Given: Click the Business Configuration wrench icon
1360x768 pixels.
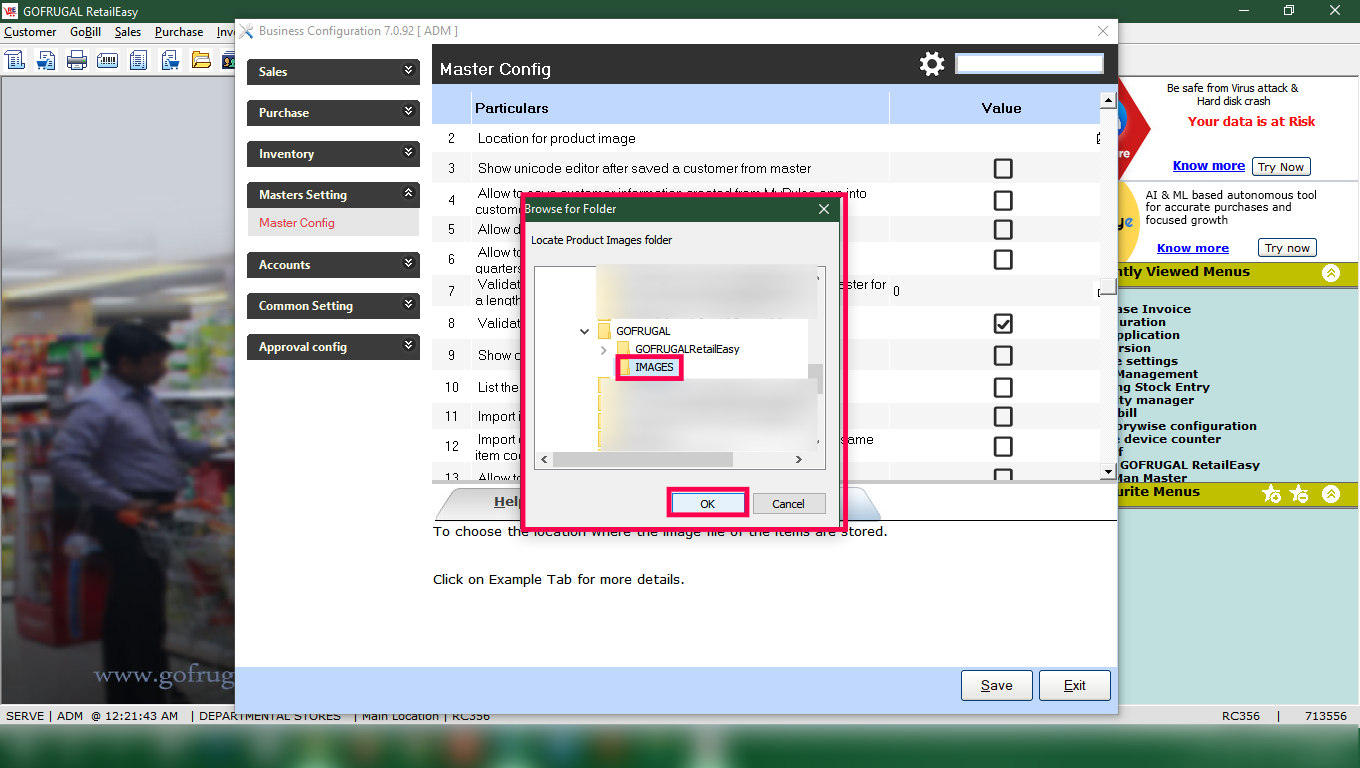Looking at the screenshot, I should coord(247,31).
